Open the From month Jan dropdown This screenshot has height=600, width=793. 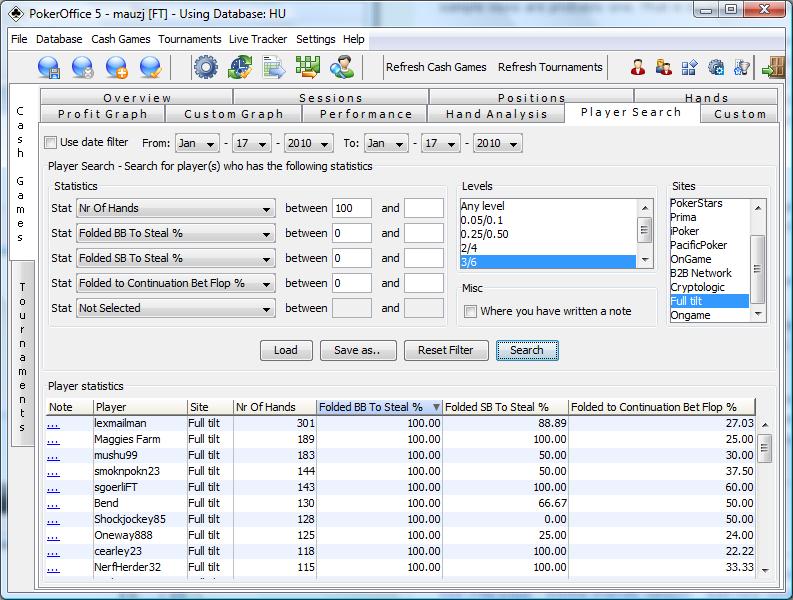[197, 143]
